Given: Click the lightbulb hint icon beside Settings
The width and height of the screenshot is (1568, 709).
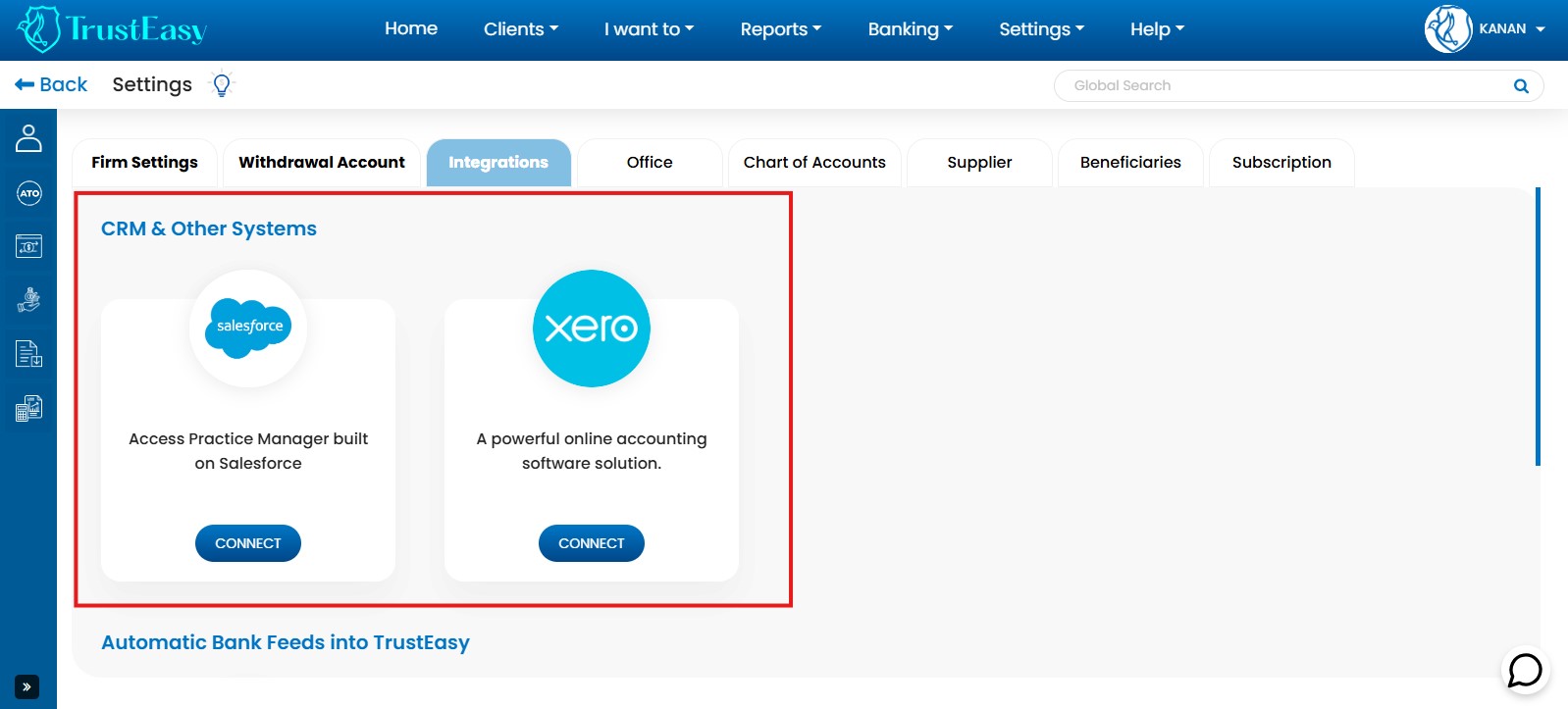Looking at the screenshot, I should pyautogui.click(x=222, y=85).
